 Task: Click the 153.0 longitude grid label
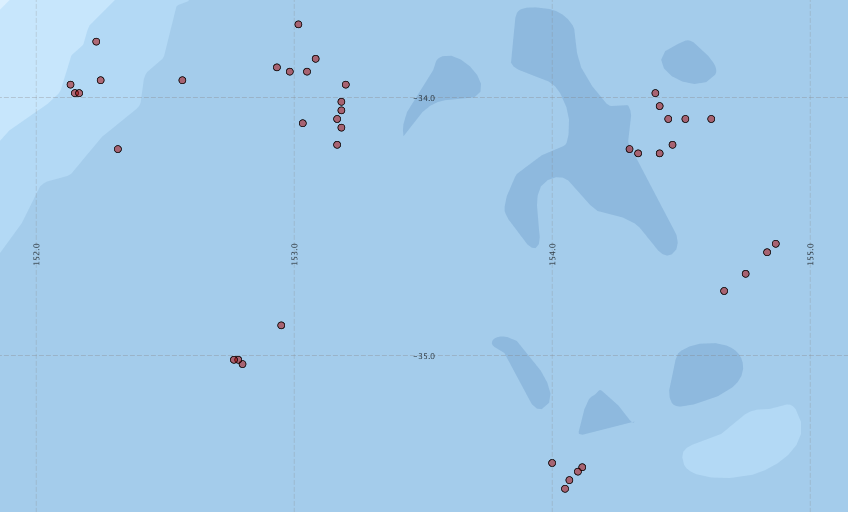pos(294,254)
